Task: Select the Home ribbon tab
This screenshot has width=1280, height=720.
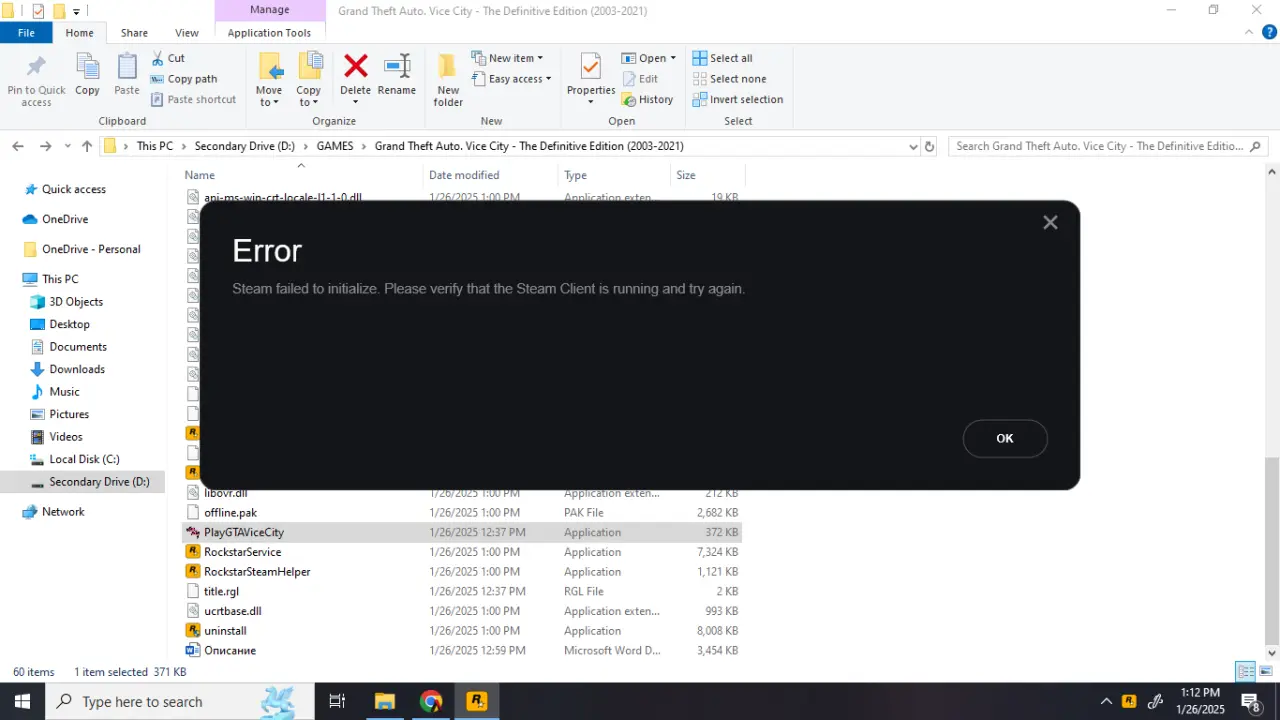Action: point(79,33)
